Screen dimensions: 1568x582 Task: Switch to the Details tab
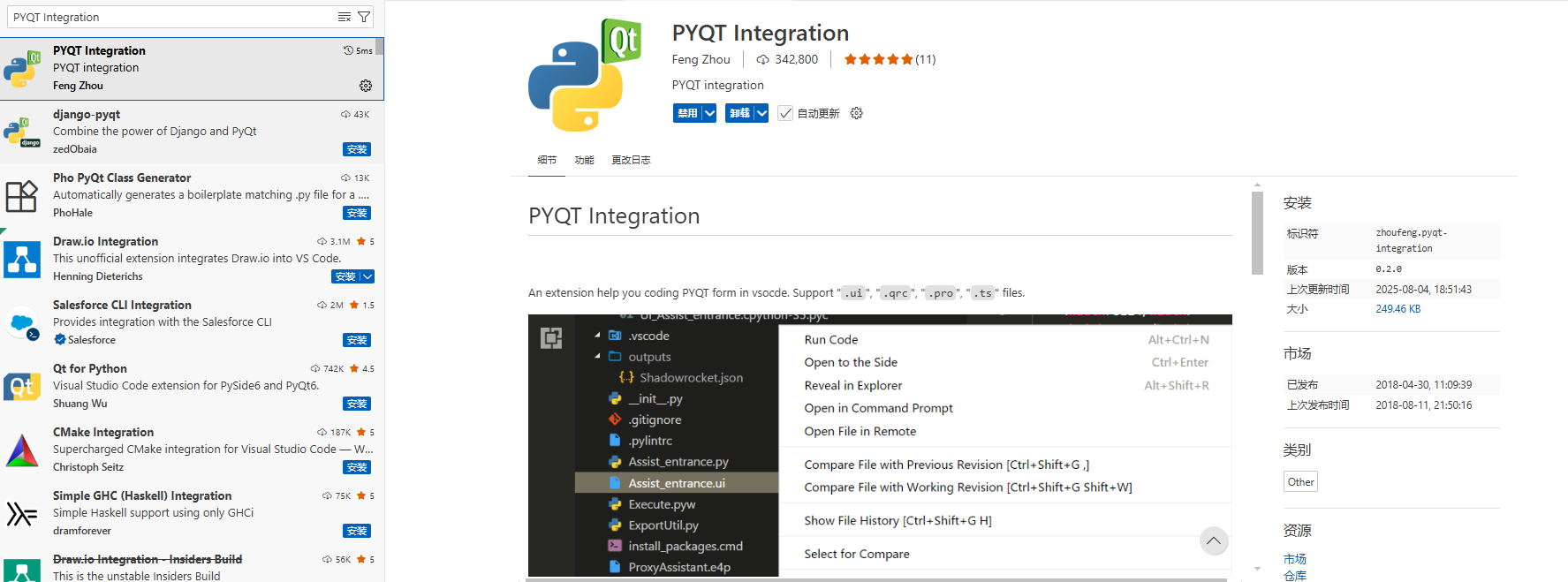coord(547,160)
